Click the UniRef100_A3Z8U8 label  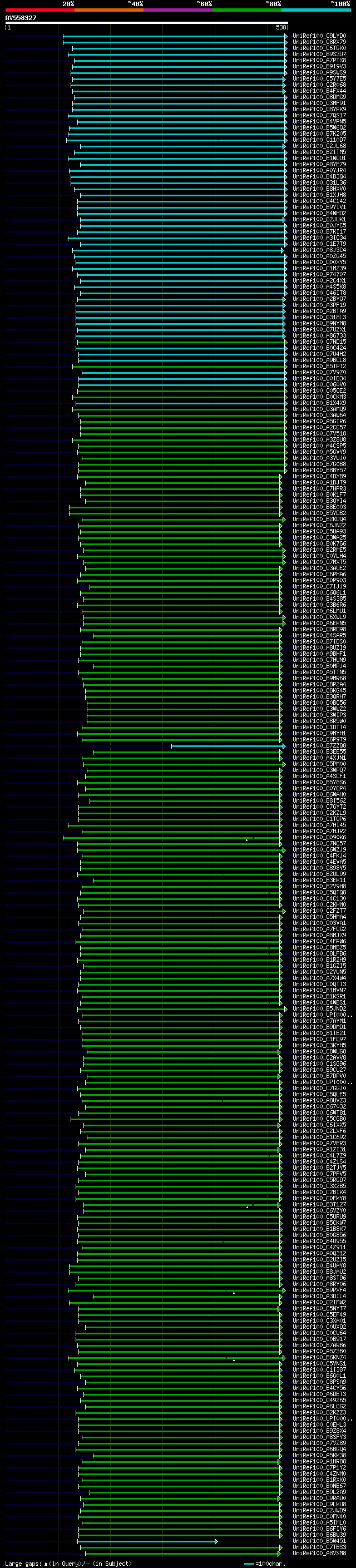319,439
